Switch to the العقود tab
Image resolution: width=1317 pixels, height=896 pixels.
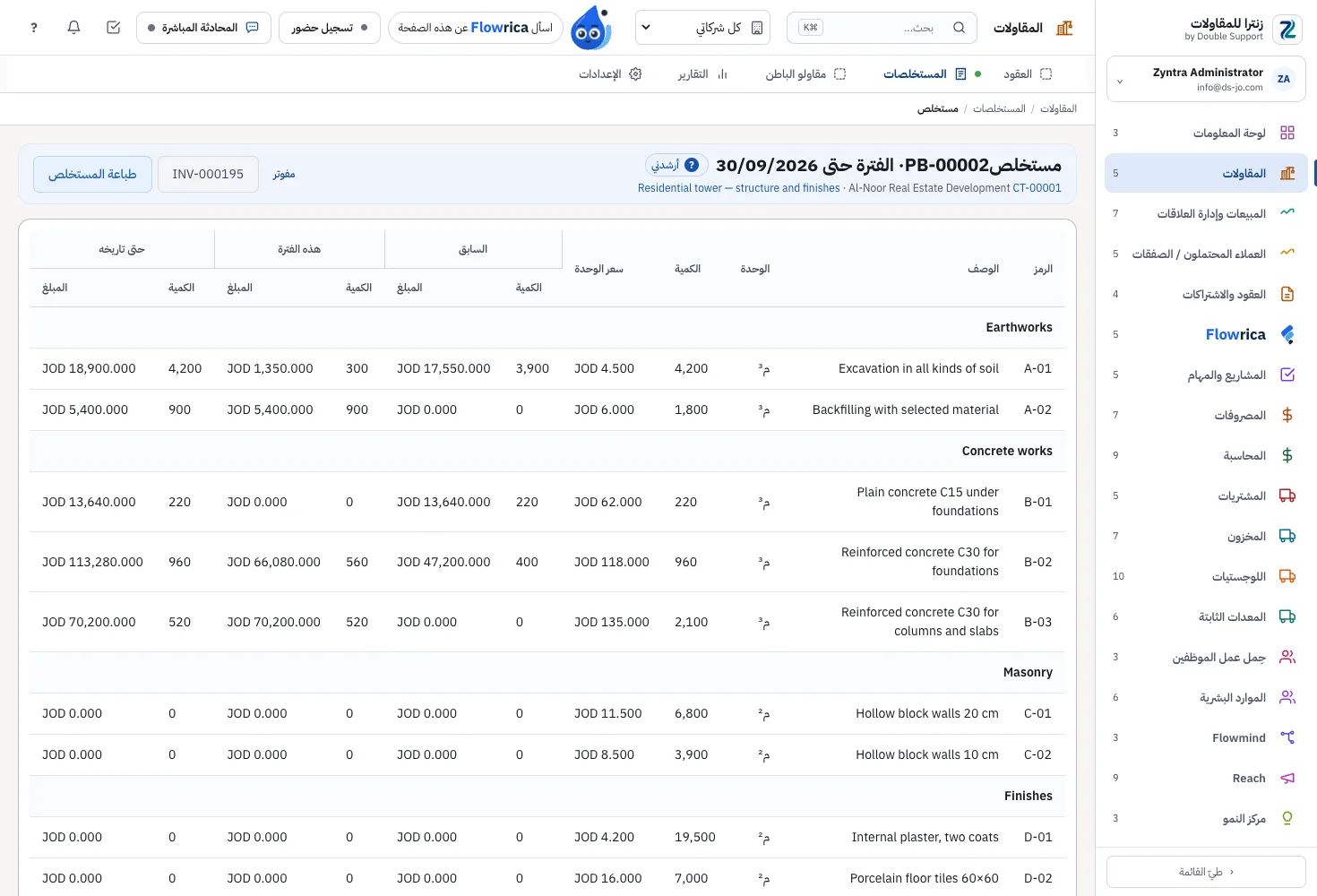tap(1027, 74)
